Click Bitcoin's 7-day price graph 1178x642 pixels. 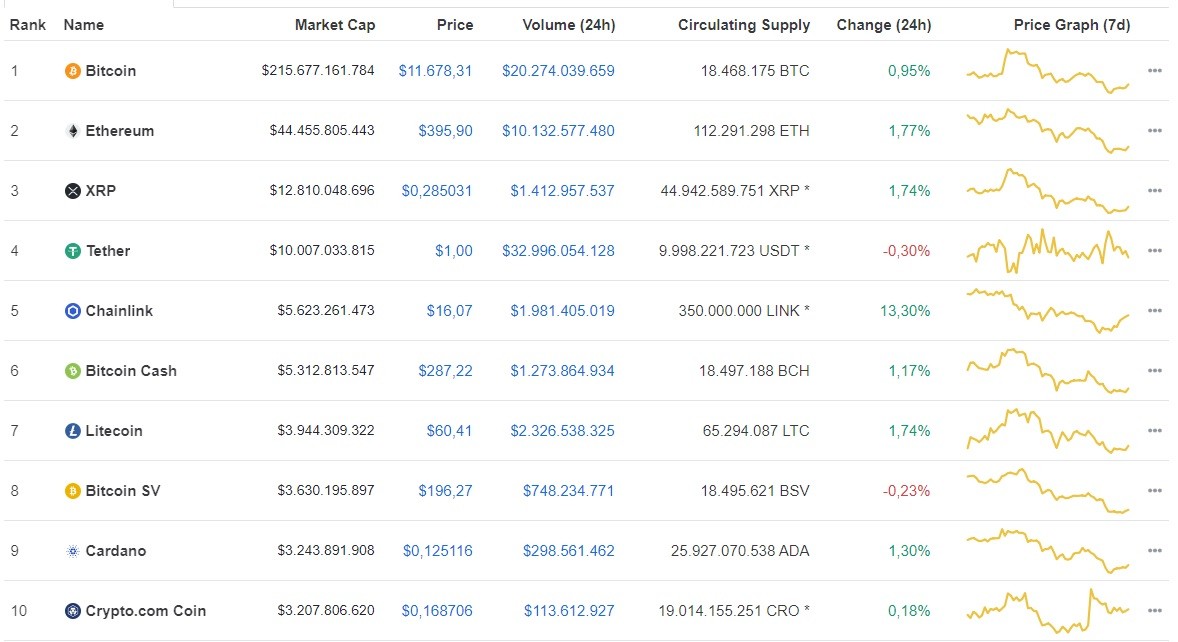(1046, 71)
